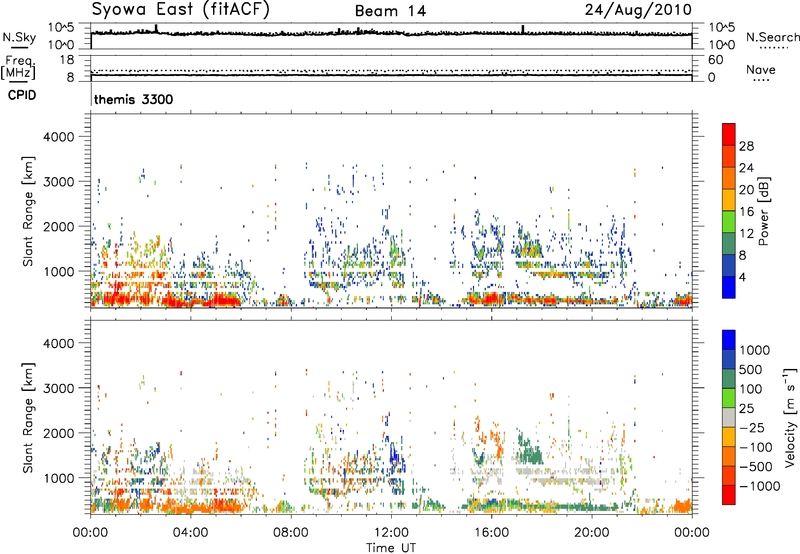The width and height of the screenshot is (800, 554).
Task: Click the '-500' value on Velocity scale
Action: click(x=755, y=466)
